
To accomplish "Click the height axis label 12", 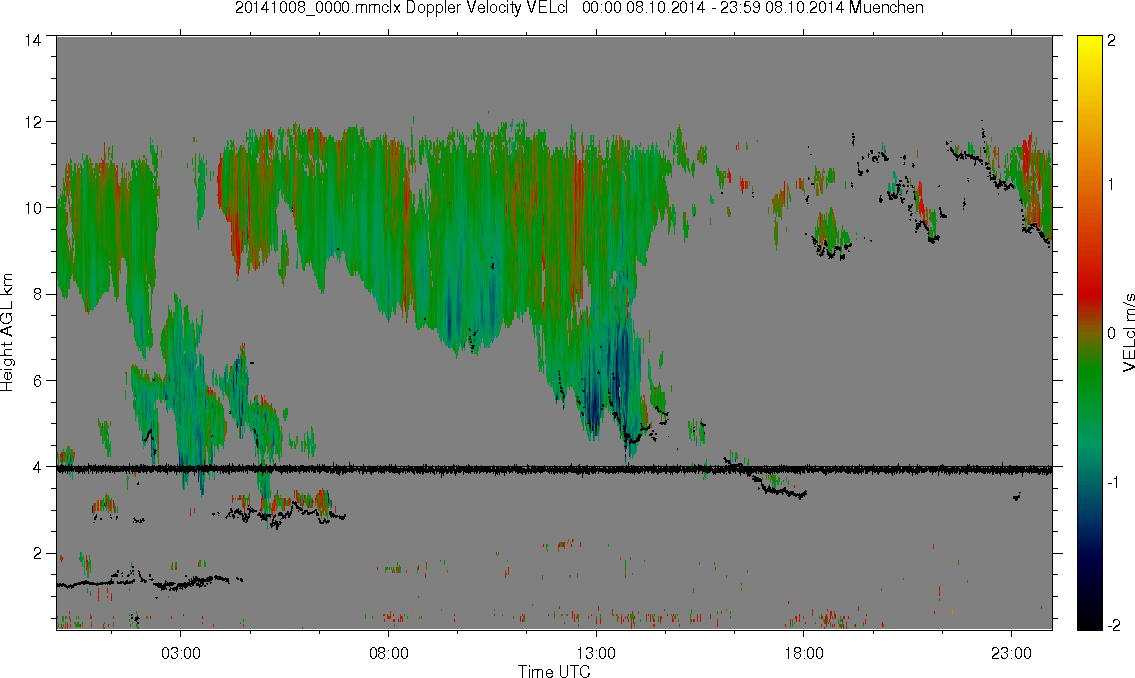I will coord(33,122).
